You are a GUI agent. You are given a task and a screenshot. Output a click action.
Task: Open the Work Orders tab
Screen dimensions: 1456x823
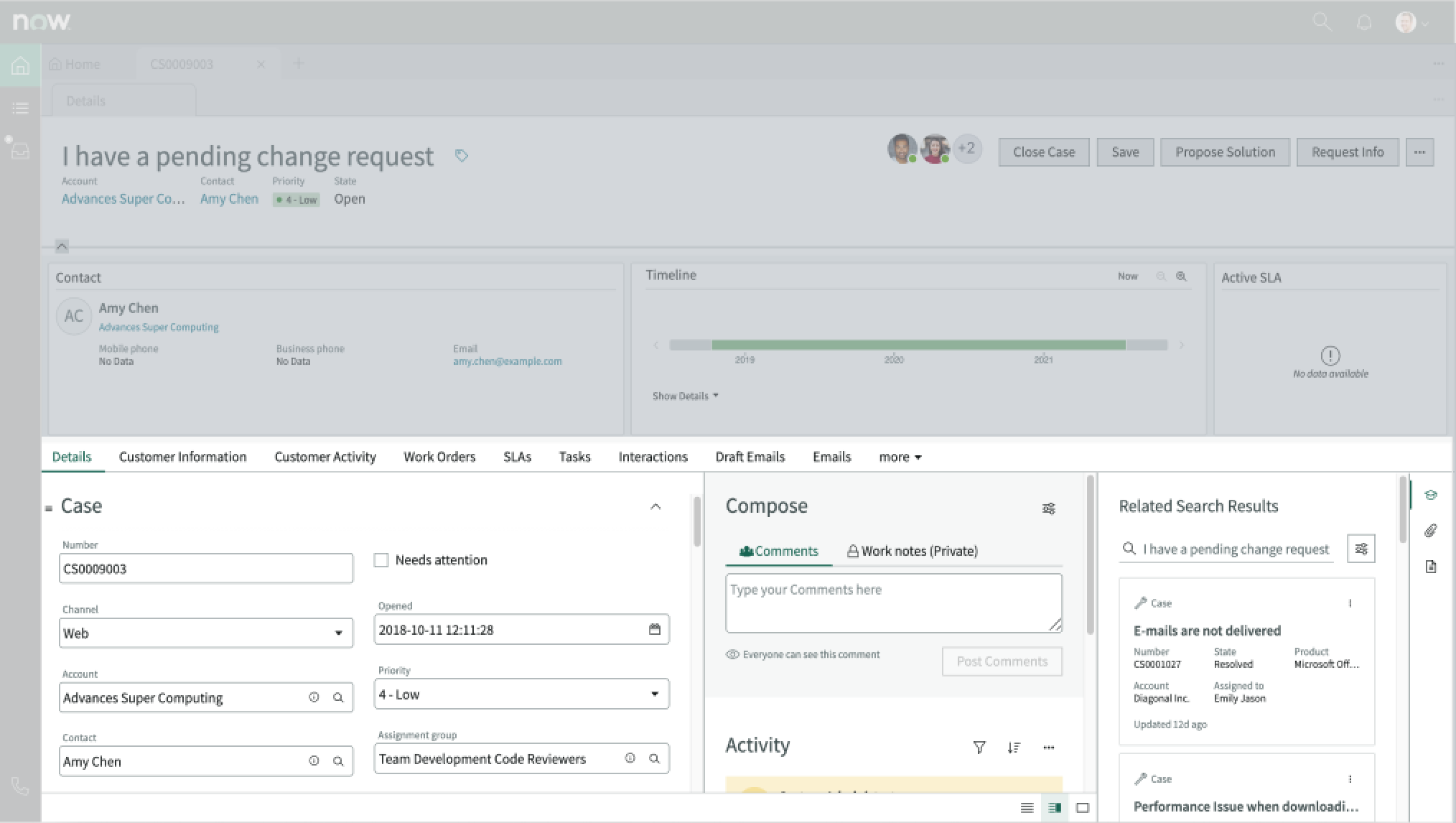[x=439, y=457]
